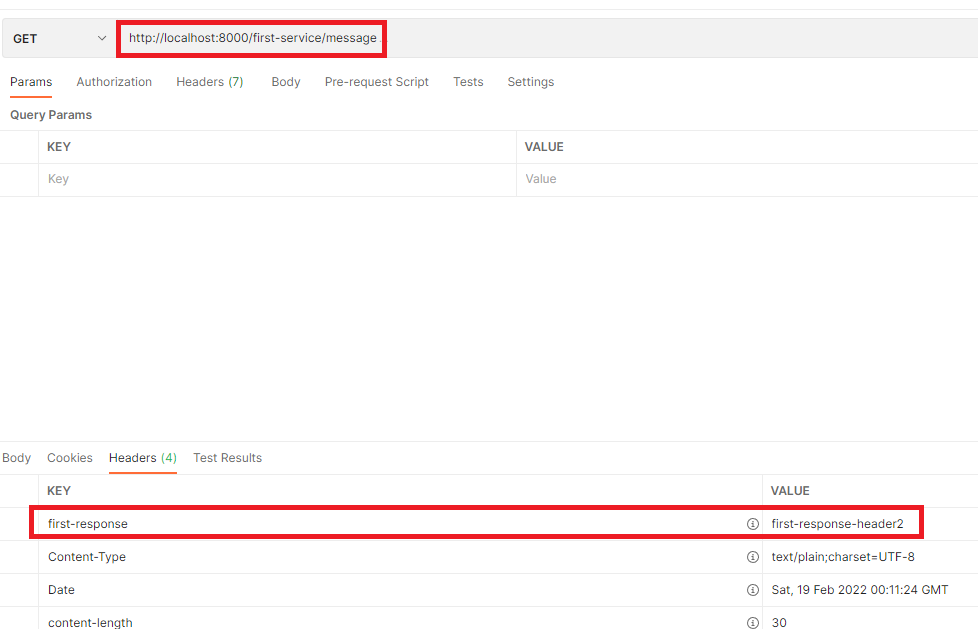Select the Date header key

point(61,590)
